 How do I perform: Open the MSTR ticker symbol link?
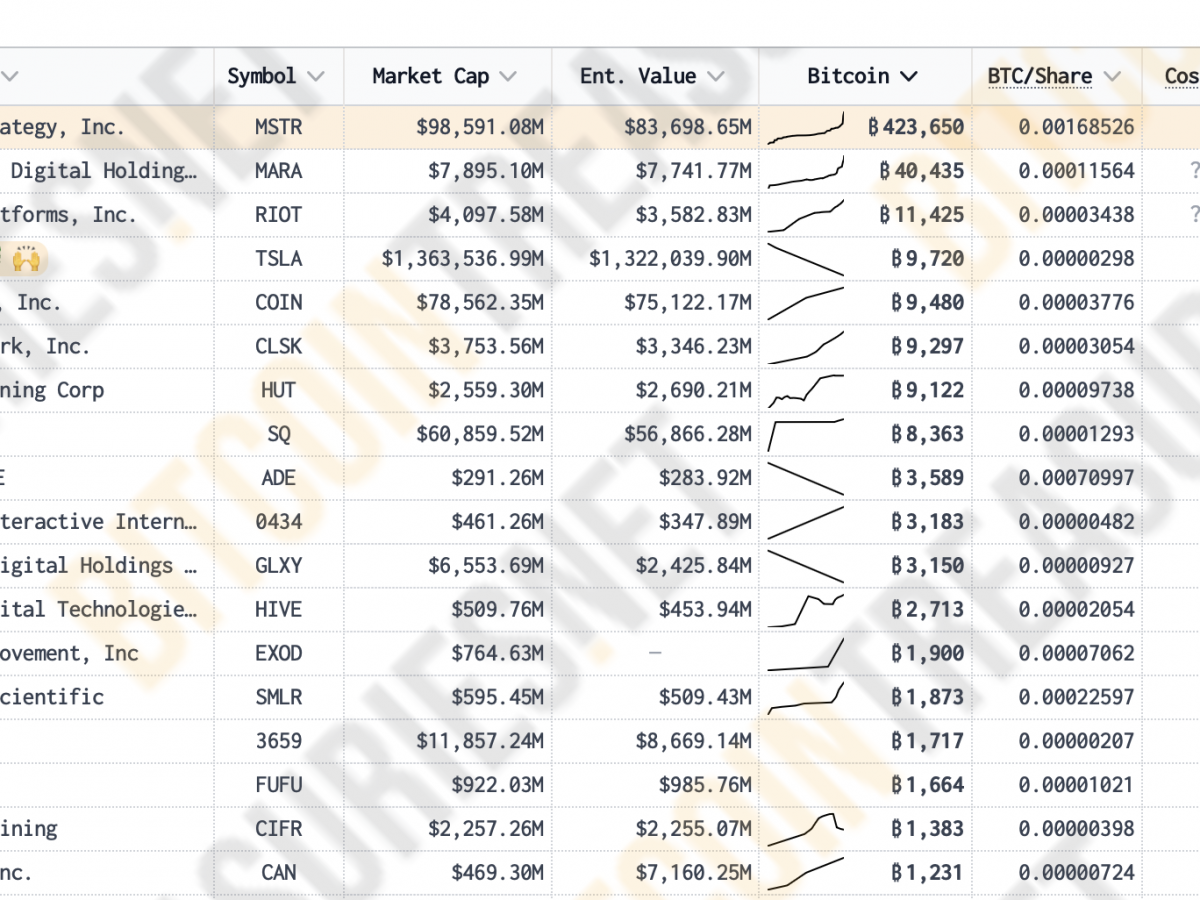pyautogui.click(x=279, y=126)
